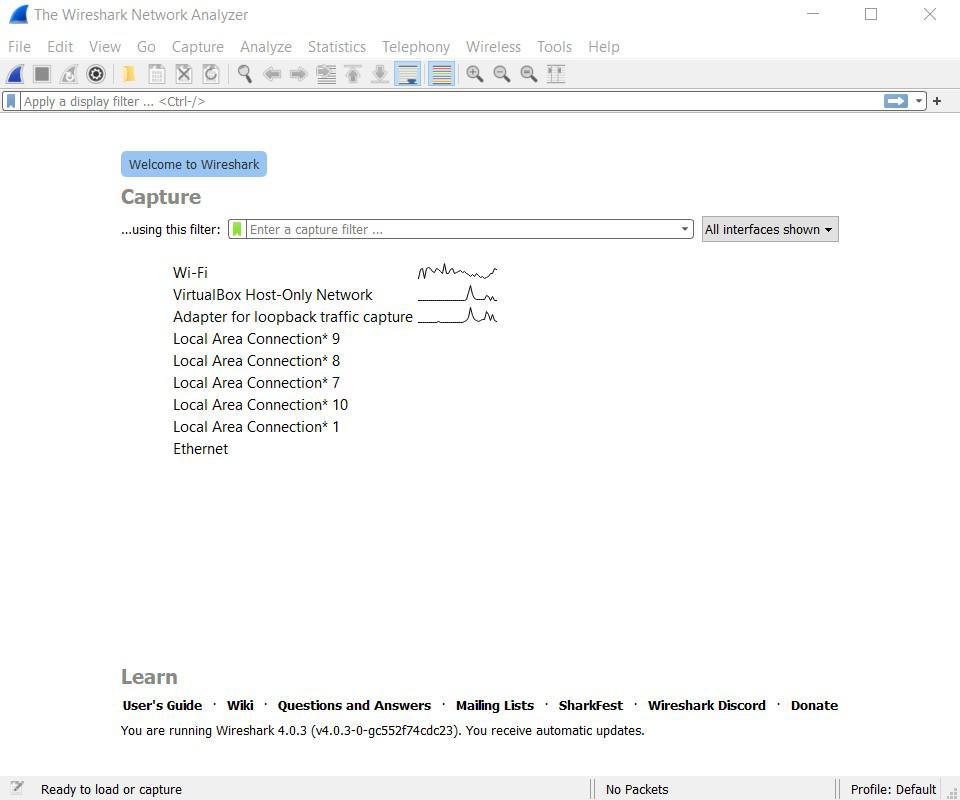Screen dimensions: 960x800
Task: Reset text to normal size icon
Action: point(528,74)
